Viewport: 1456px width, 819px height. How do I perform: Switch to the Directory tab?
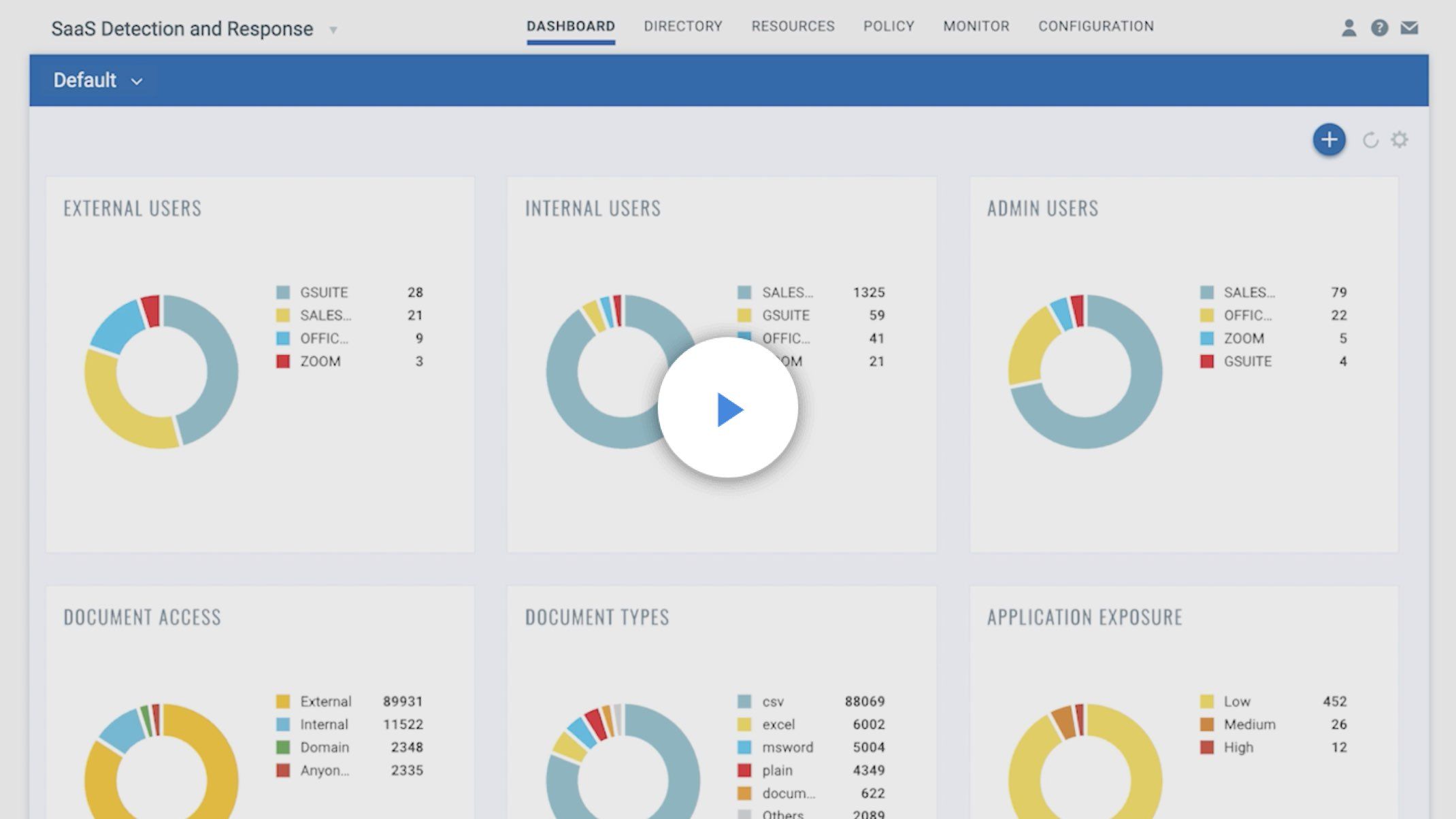tap(682, 27)
